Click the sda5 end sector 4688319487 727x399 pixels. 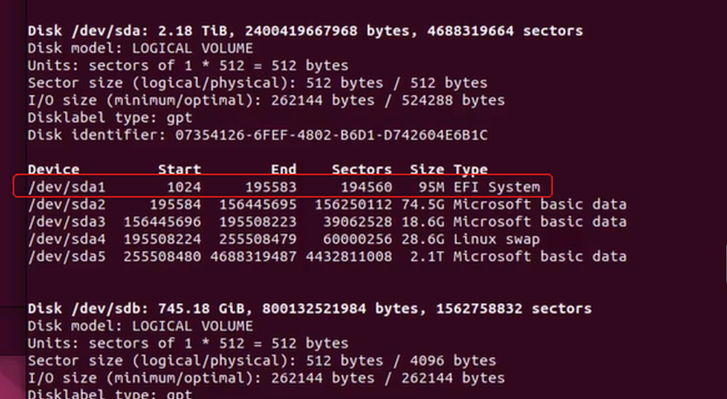pos(253,257)
